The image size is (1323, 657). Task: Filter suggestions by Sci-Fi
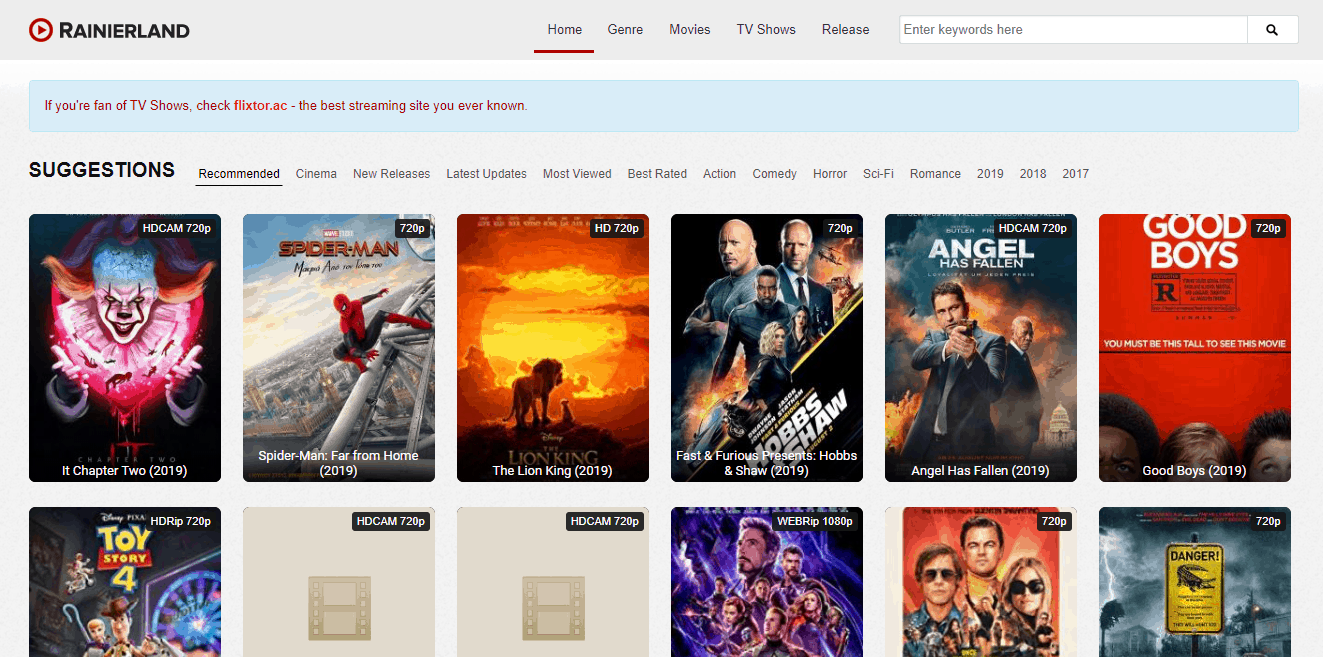click(x=878, y=174)
